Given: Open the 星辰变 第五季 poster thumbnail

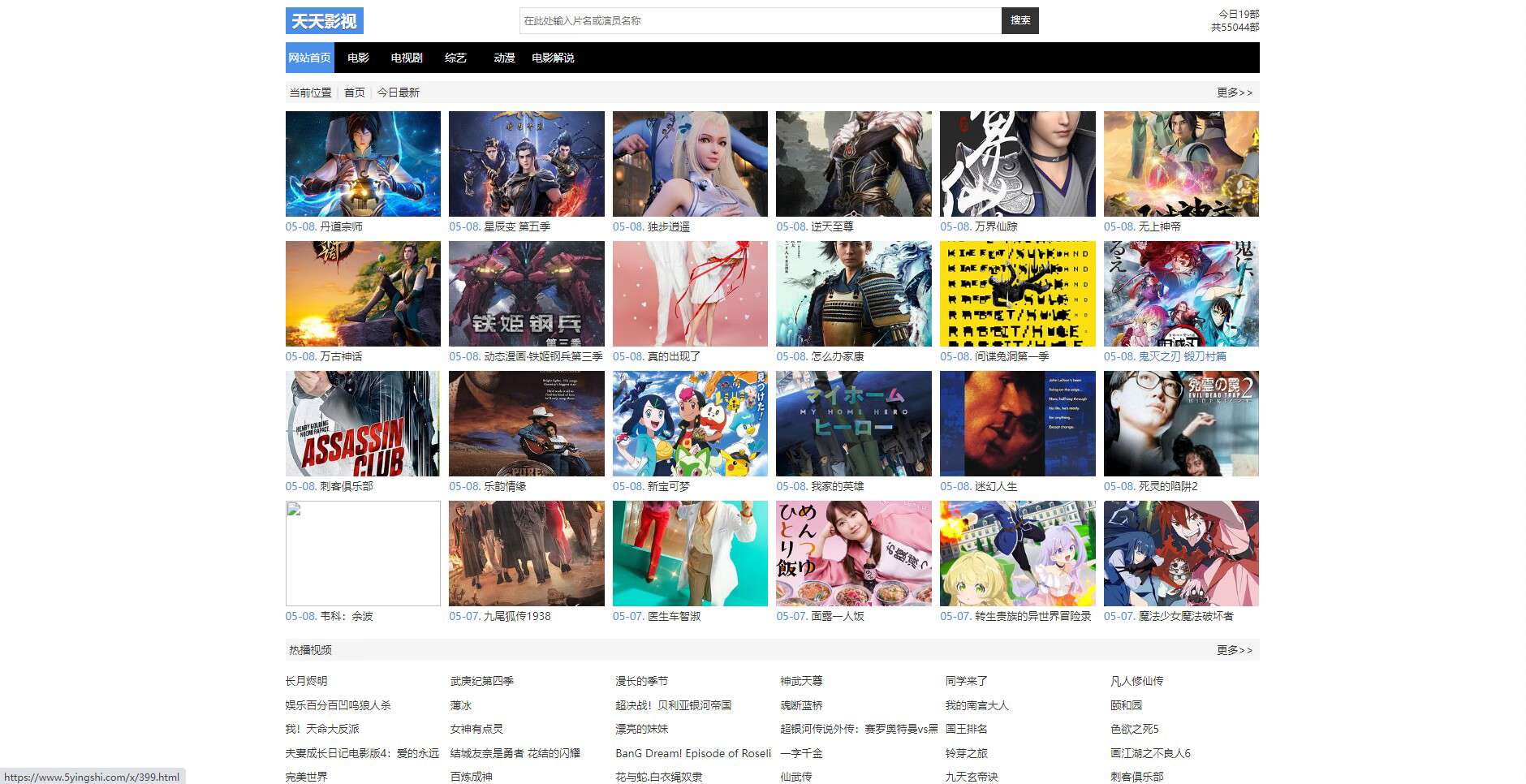Looking at the screenshot, I should (527, 164).
